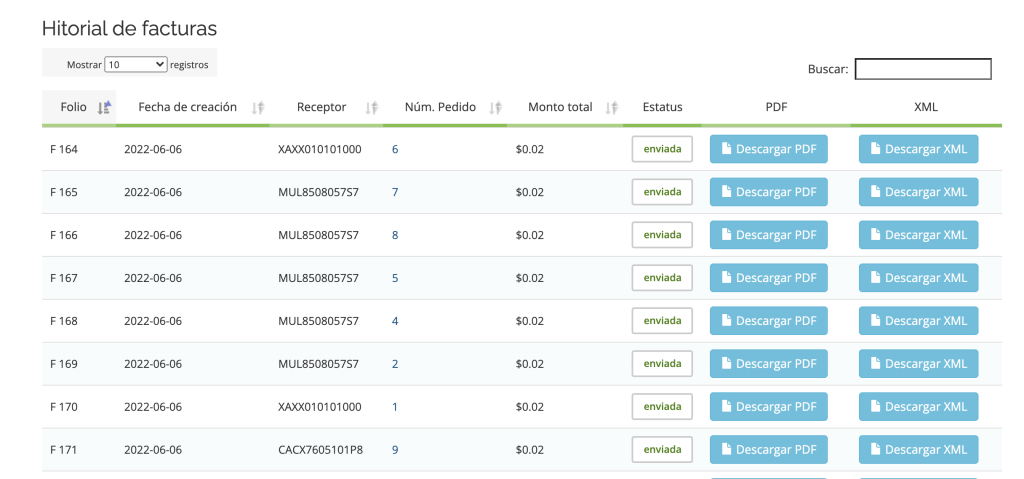Image resolution: width=1024 pixels, height=479 pixels.
Task: Download PDF for invoice F 168
Action: 769,321
